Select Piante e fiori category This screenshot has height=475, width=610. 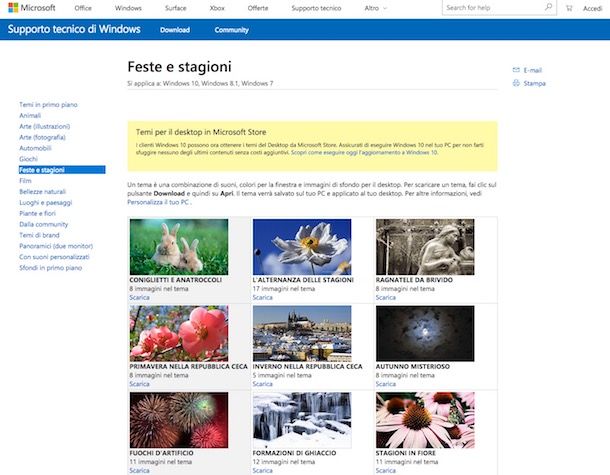[x=37, y=214]
